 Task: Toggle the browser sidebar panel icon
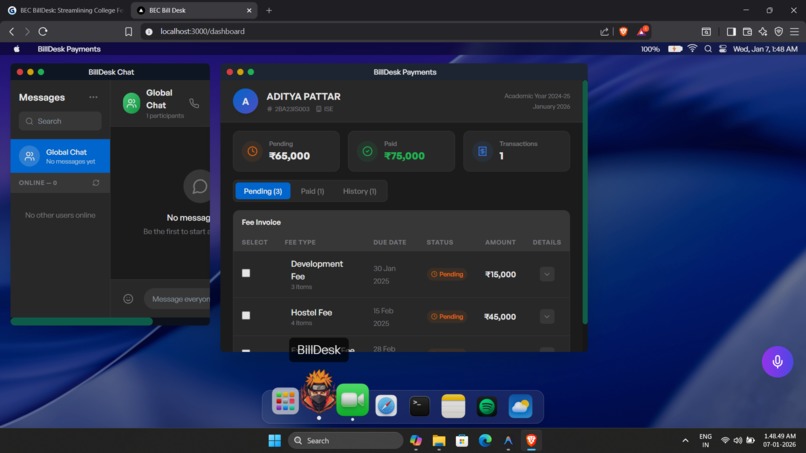point(731,31)
